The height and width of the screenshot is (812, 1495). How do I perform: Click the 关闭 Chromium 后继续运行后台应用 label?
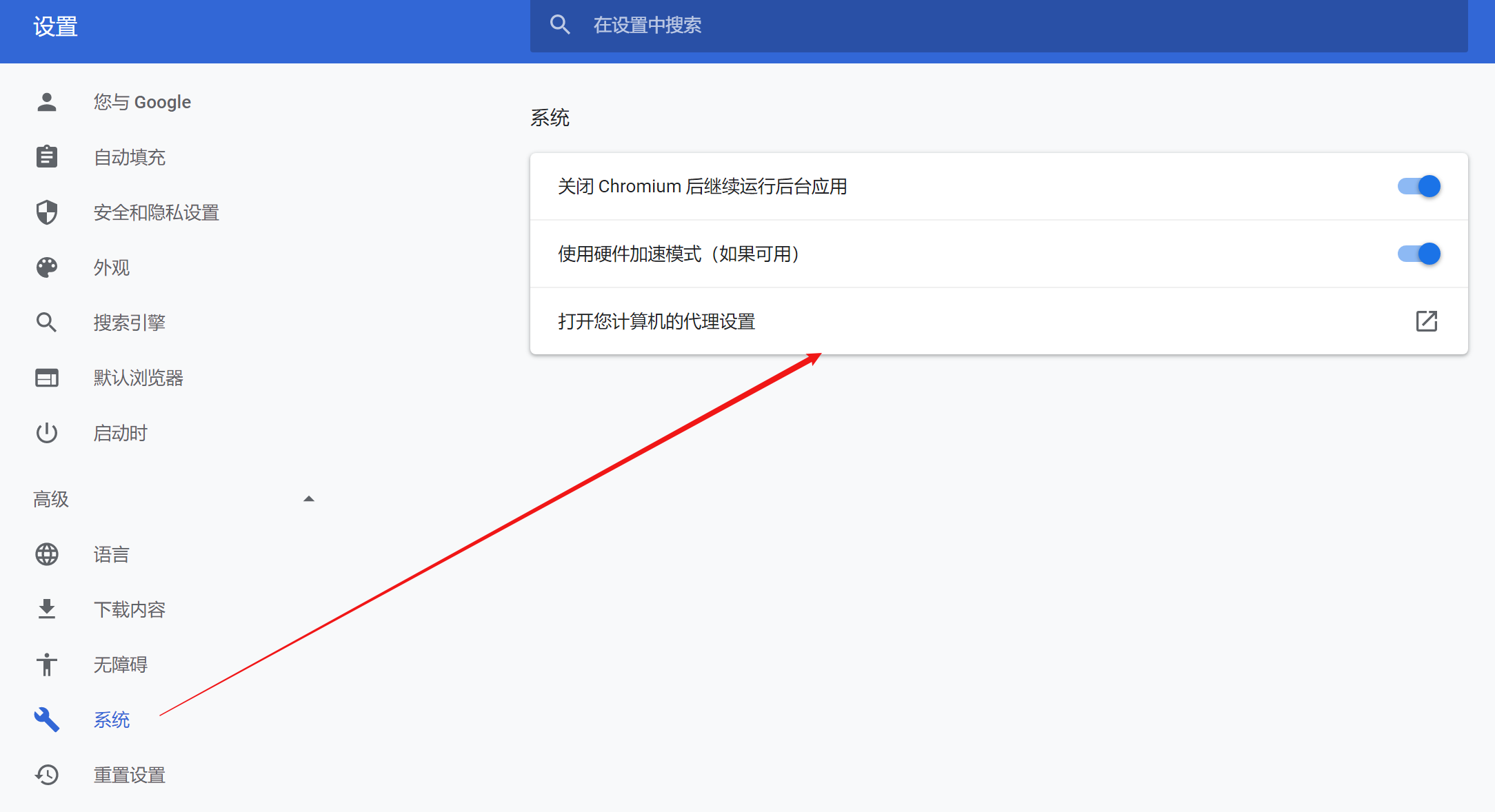[x=702, y=186]
